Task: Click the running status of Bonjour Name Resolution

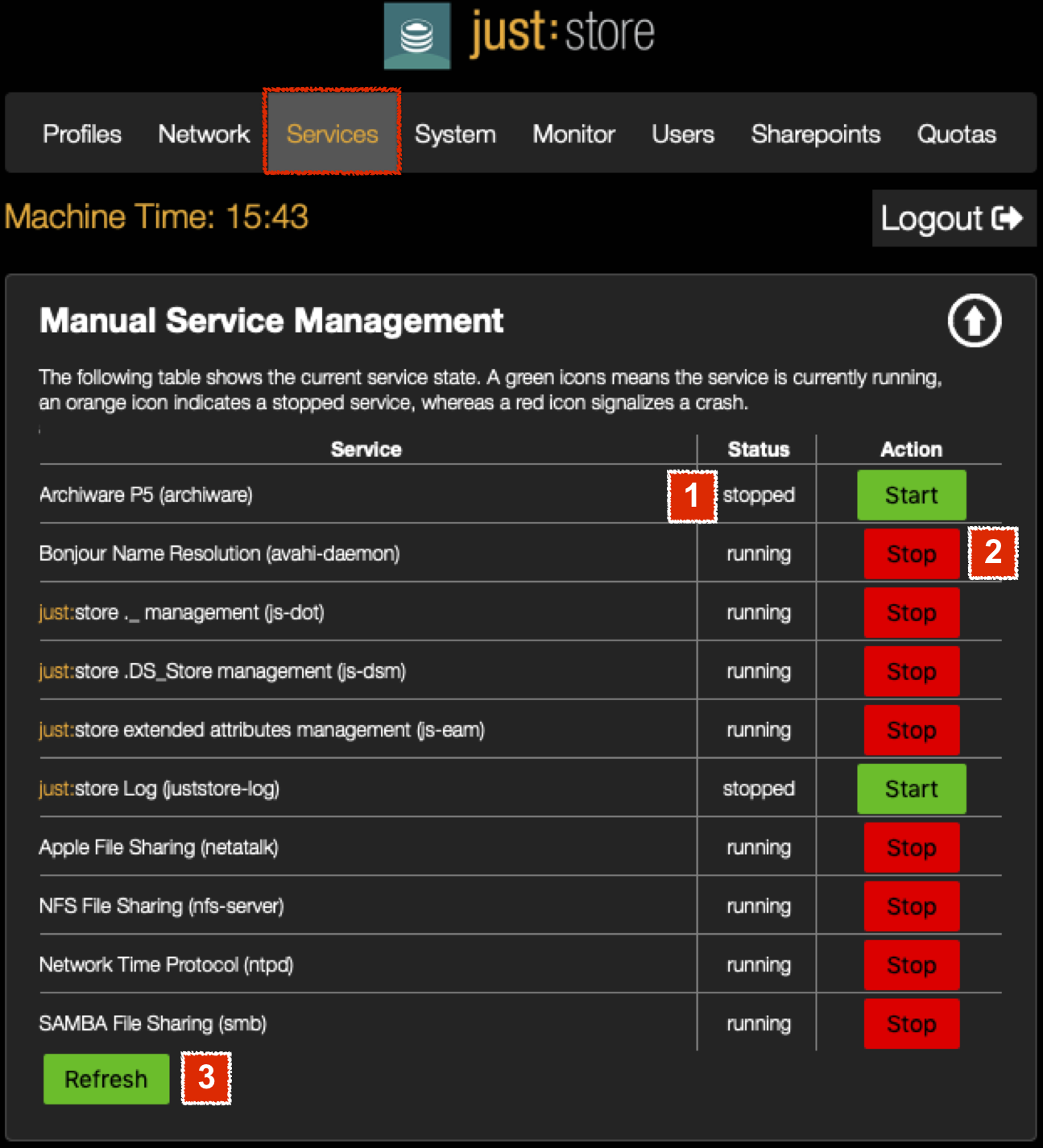Action: (x=759, y=554)
